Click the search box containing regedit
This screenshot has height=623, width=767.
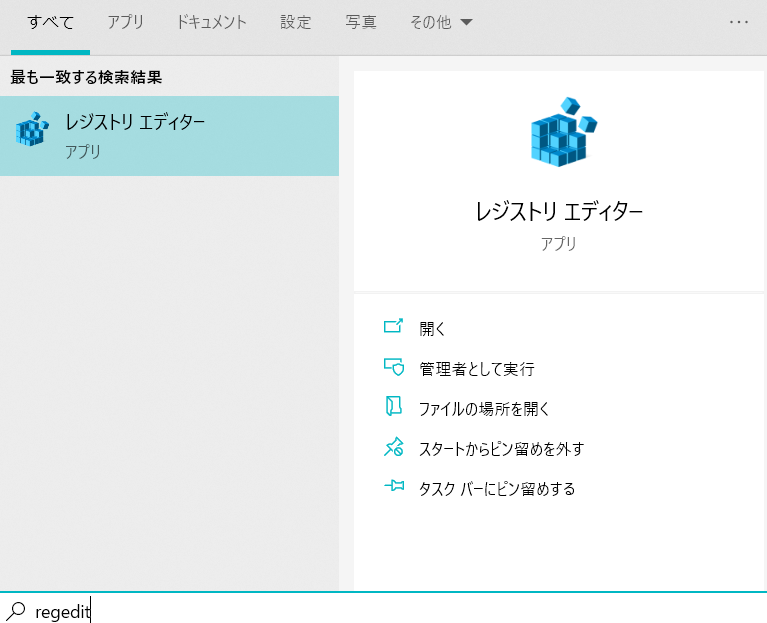click(x=384, y=610)
